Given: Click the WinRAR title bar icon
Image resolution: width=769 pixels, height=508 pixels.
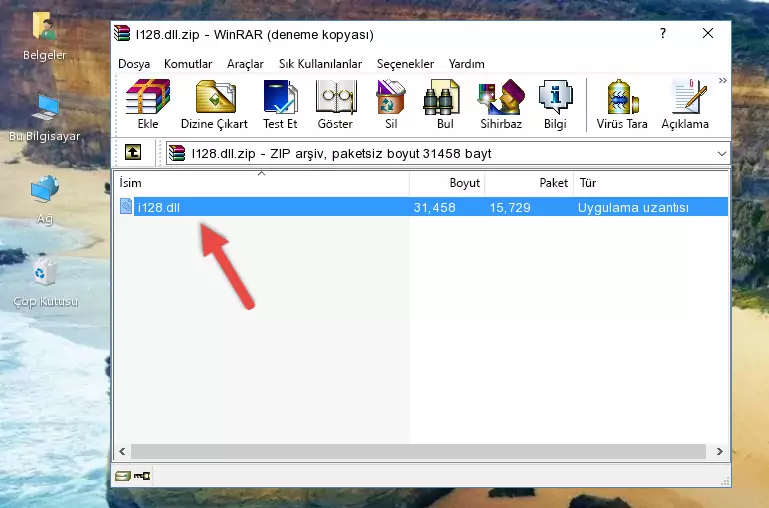Looking at the screenshot, I should [x=122, y=33].
